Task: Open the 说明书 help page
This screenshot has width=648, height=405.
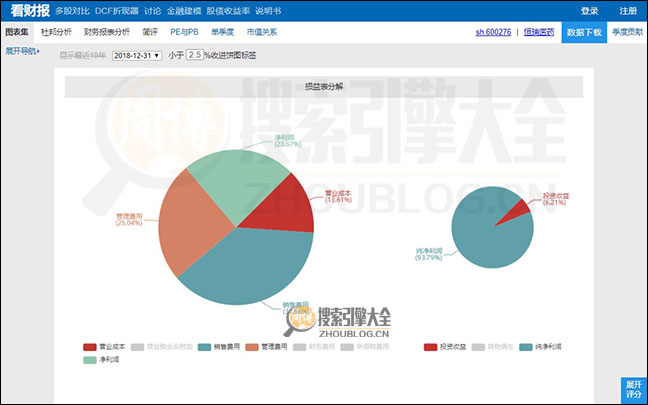Action: 268,11
